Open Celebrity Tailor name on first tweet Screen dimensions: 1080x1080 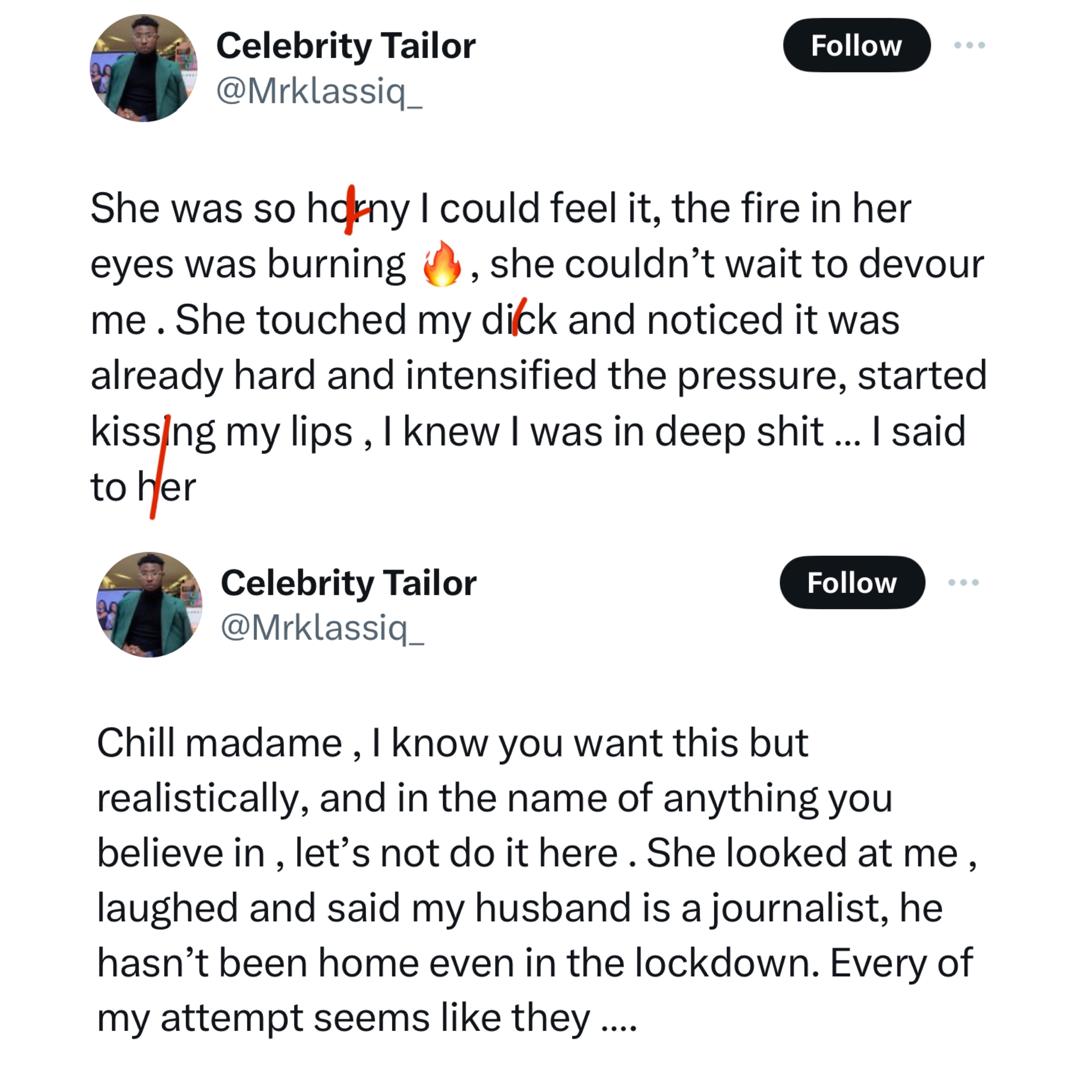[345, 45]
